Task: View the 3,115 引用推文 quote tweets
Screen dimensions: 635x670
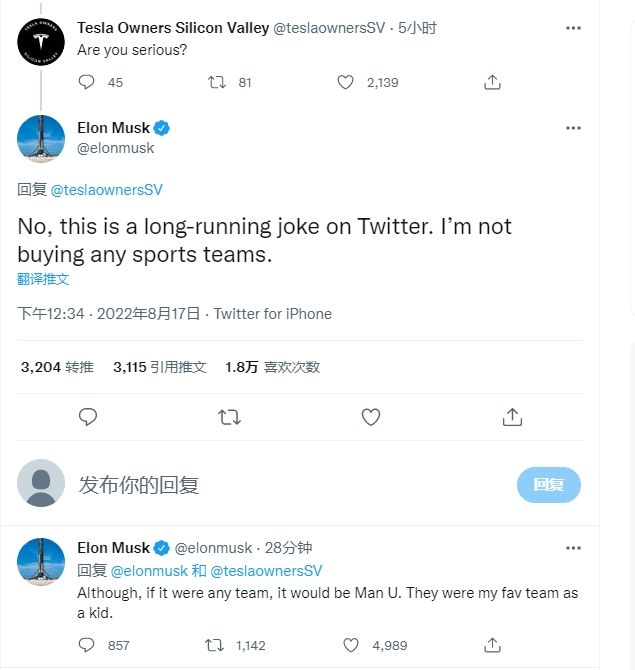Action: (160, 367)
